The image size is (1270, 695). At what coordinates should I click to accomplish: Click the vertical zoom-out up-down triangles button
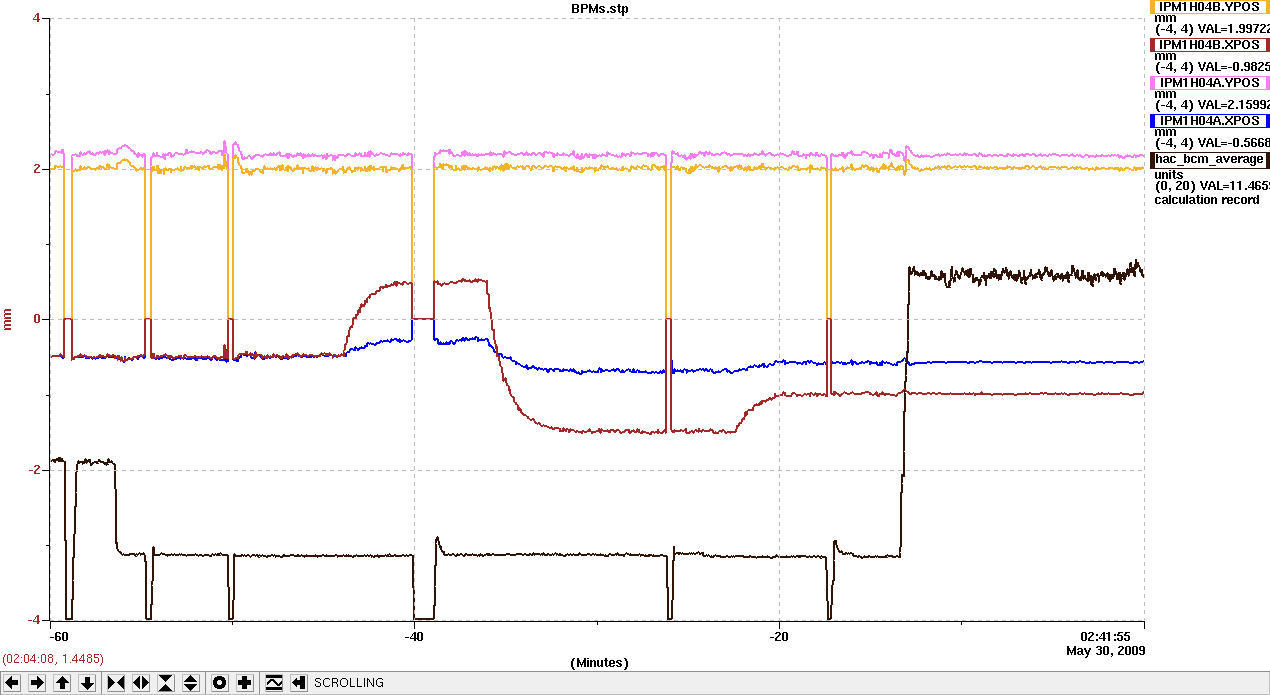pos(191,683)
